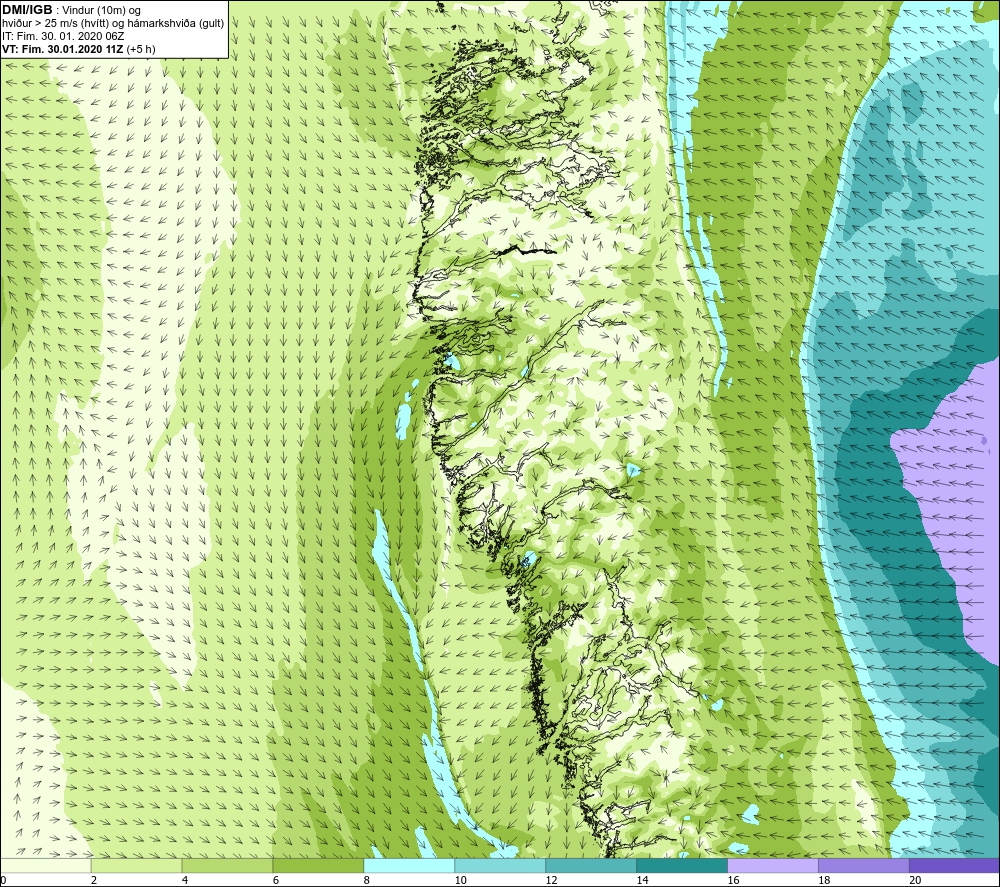Click the 'hviður > 25 m/s' description line
Image resolution: width=1000 pixels, height=887 pixels.
[113, 24]
